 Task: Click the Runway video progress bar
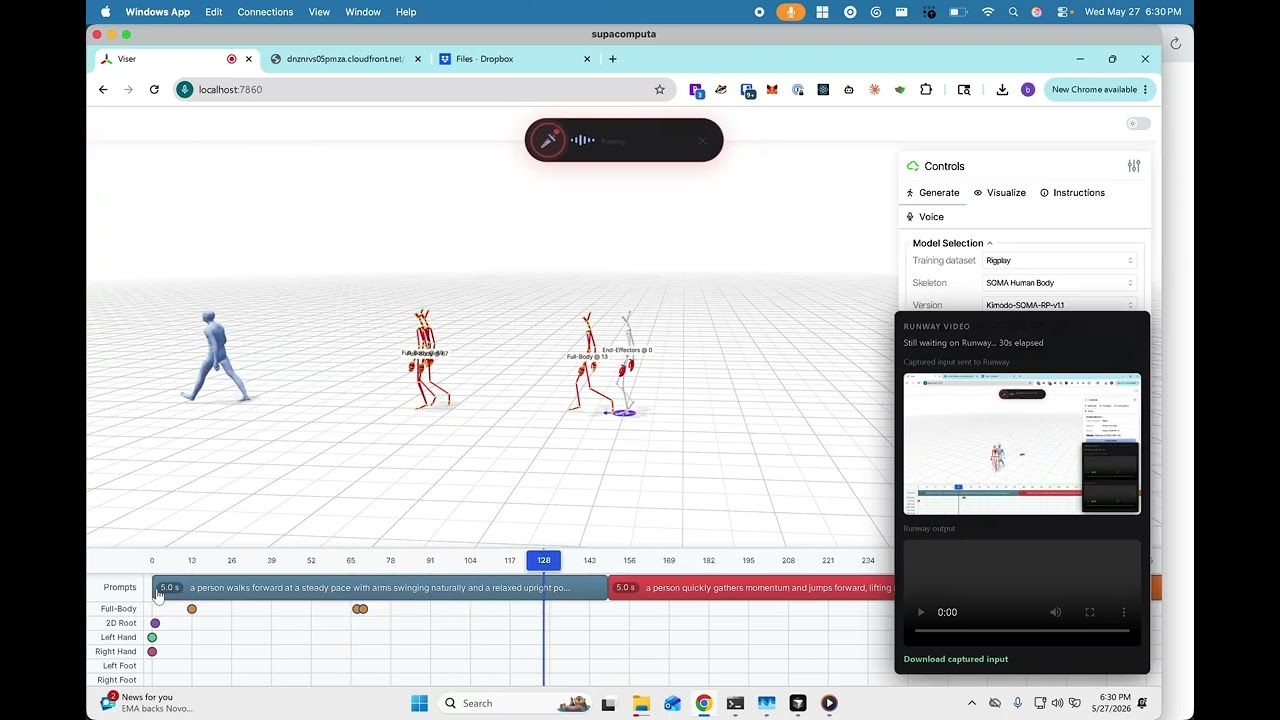pos(1022,631)
